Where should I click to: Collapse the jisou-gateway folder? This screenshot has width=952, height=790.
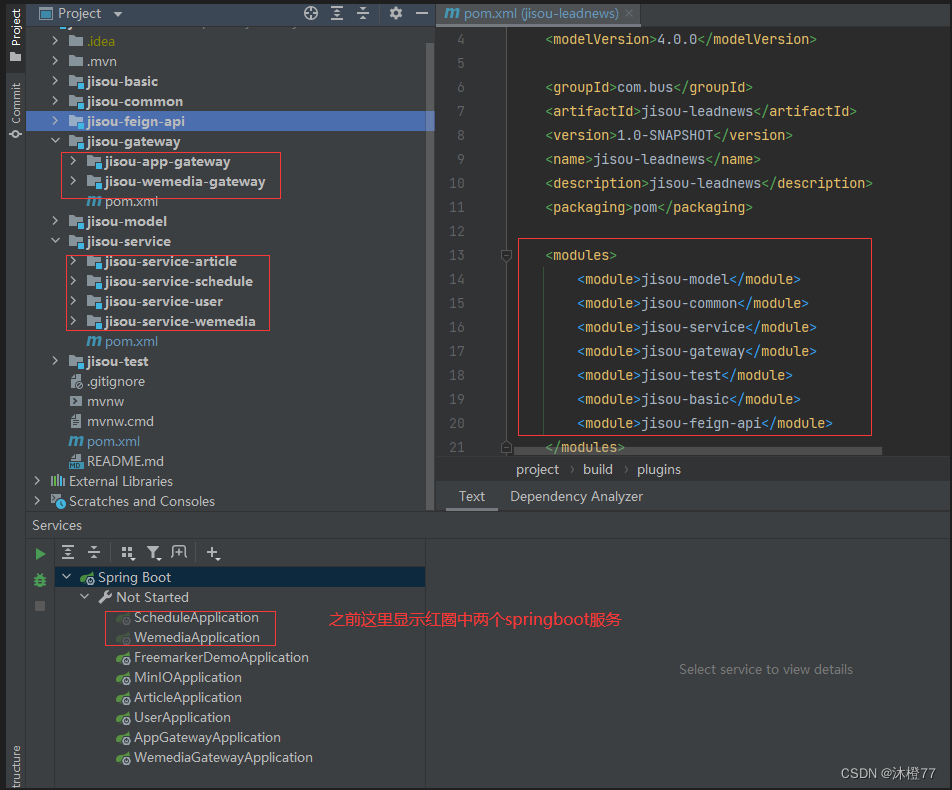pos(55,141)
